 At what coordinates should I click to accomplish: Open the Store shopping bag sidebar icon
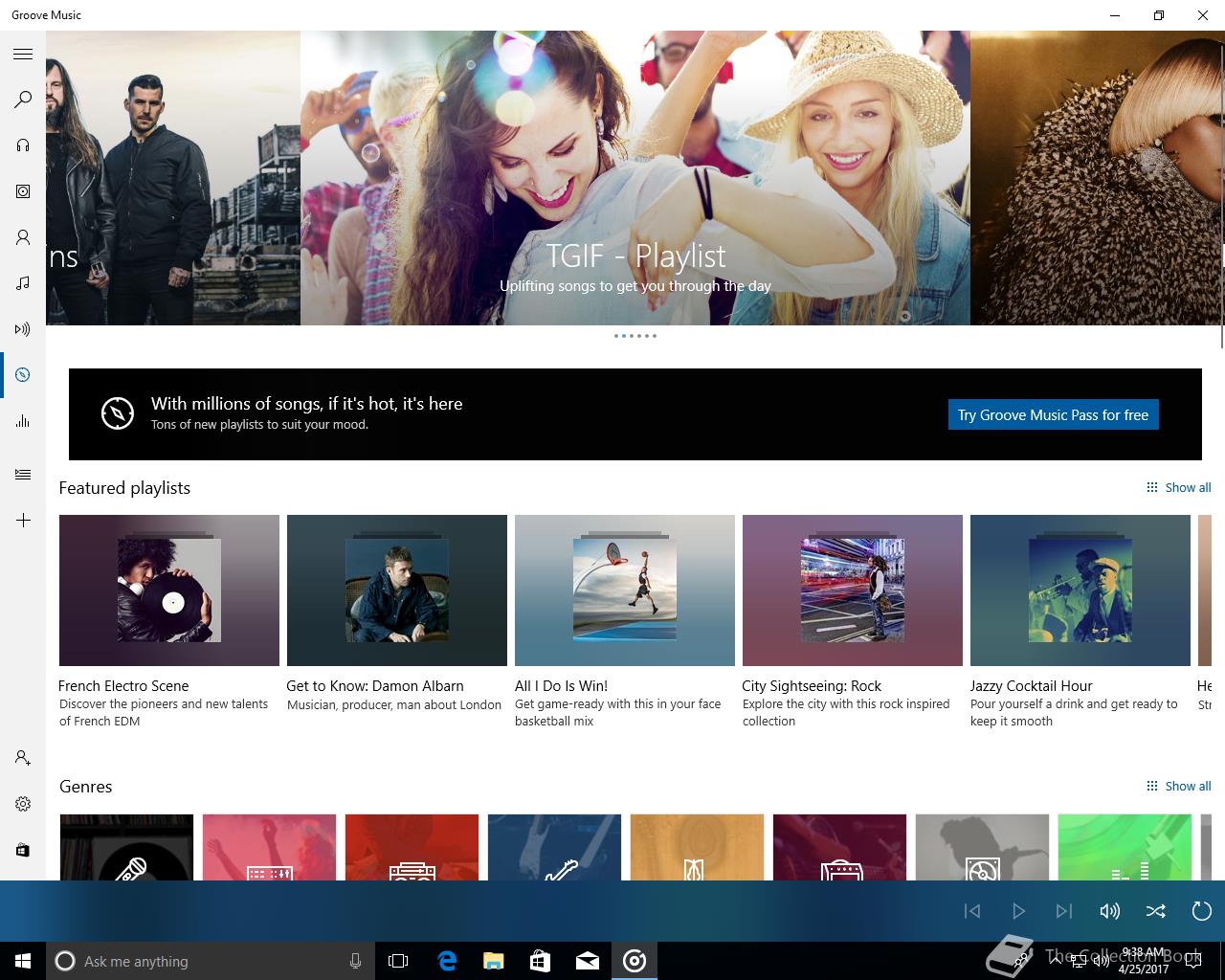pos(23,850)
